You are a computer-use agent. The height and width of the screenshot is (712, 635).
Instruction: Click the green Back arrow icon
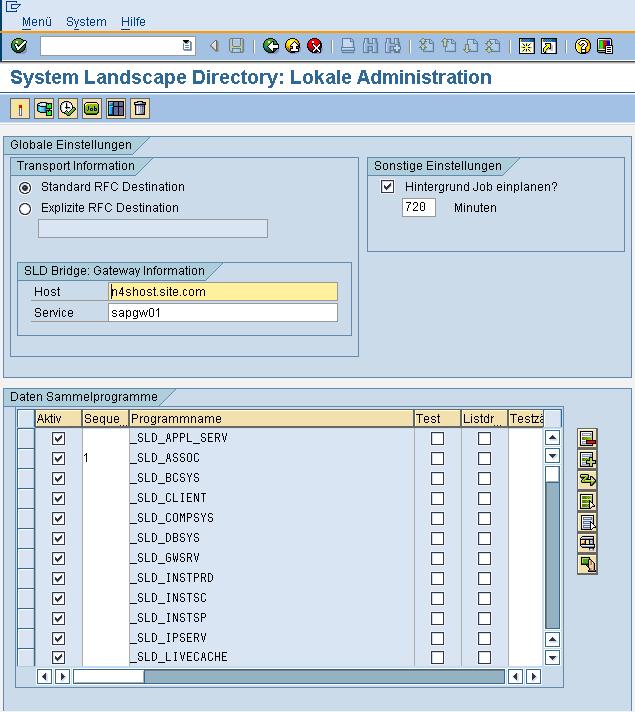[x=270, y=46]
